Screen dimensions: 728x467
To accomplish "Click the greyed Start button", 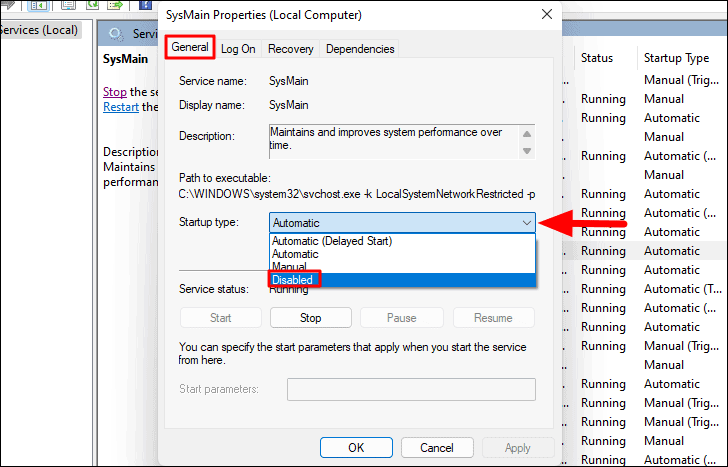I will pyautogui.click(x=221, y=318).
